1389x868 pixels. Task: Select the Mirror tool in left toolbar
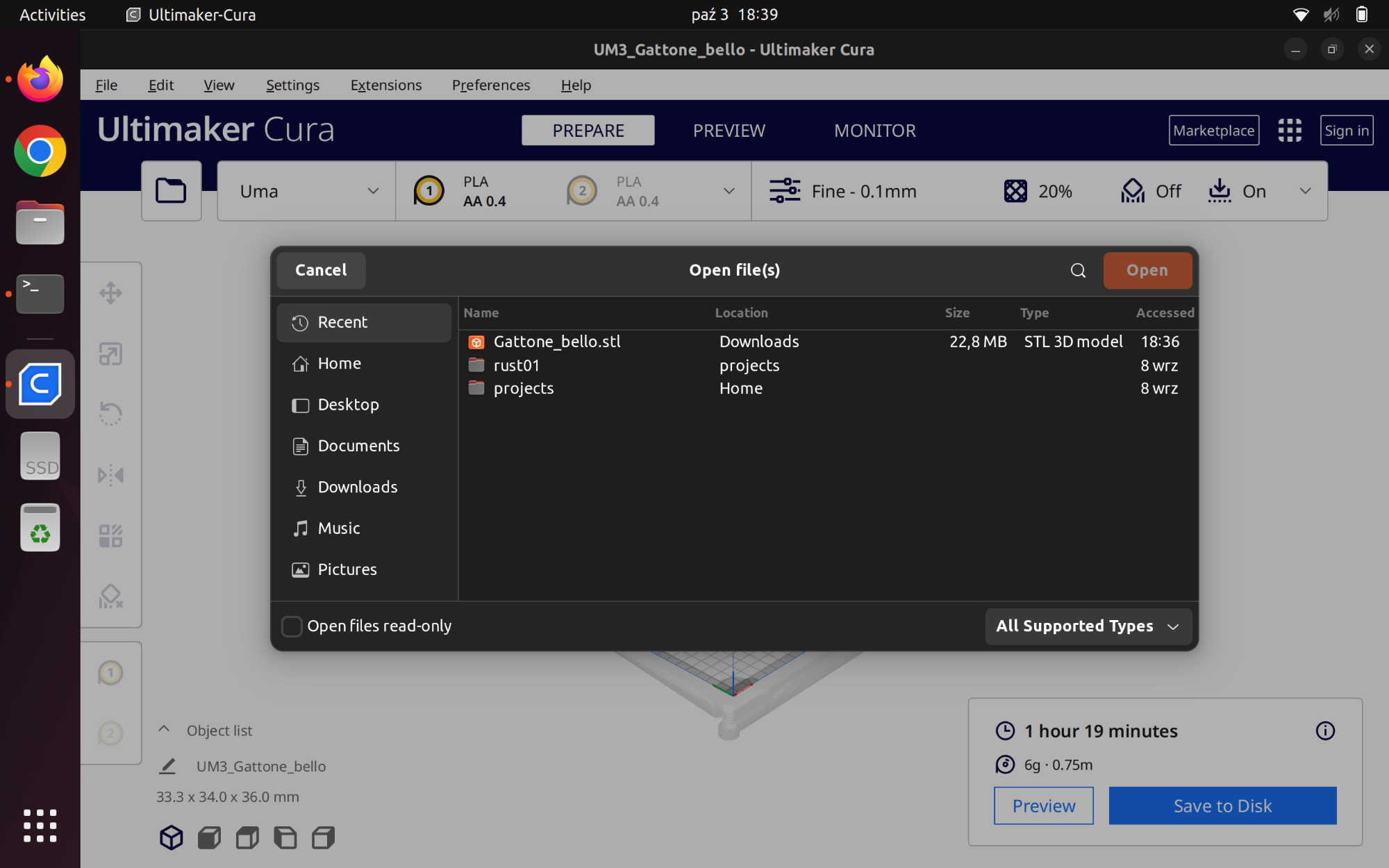pyautogui.click(x=110, y=476)
